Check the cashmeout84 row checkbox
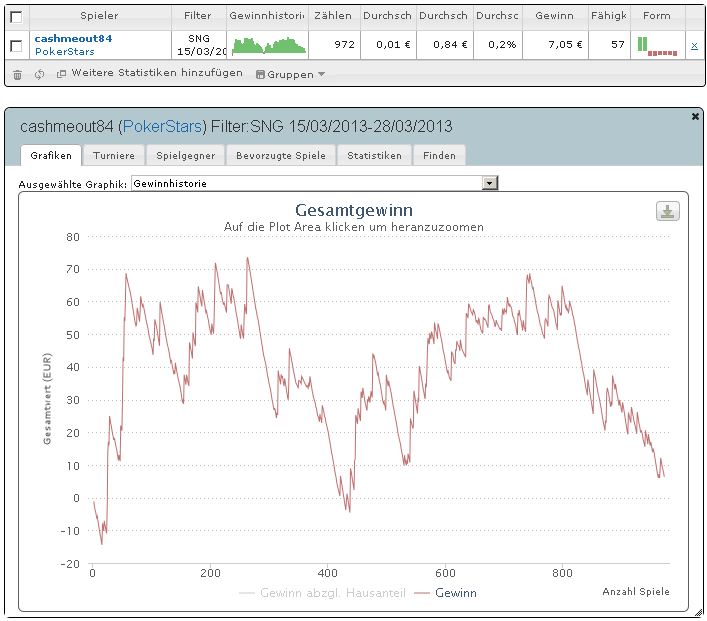 (x=16, y=46)
